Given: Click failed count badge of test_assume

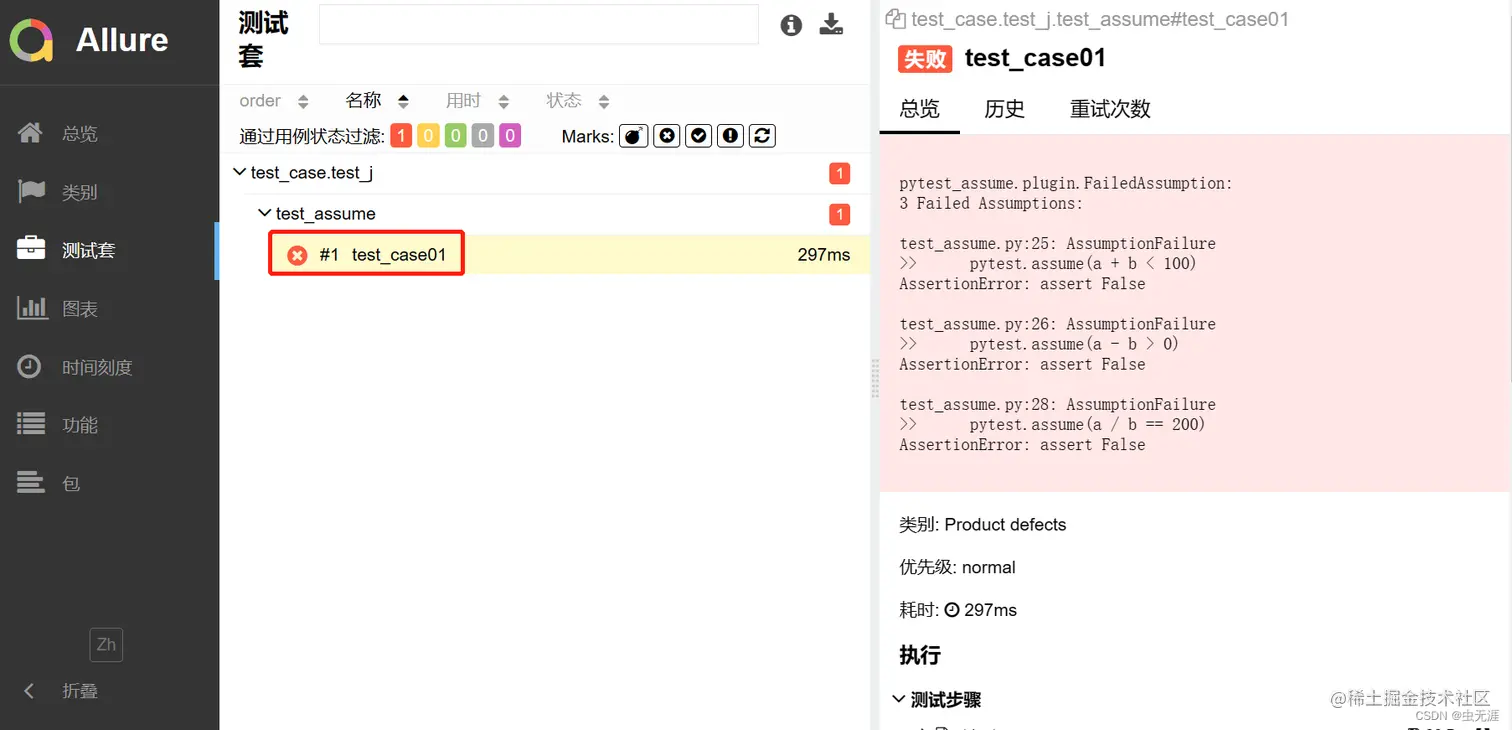Looking at the screenshot, I should (839, 214).
